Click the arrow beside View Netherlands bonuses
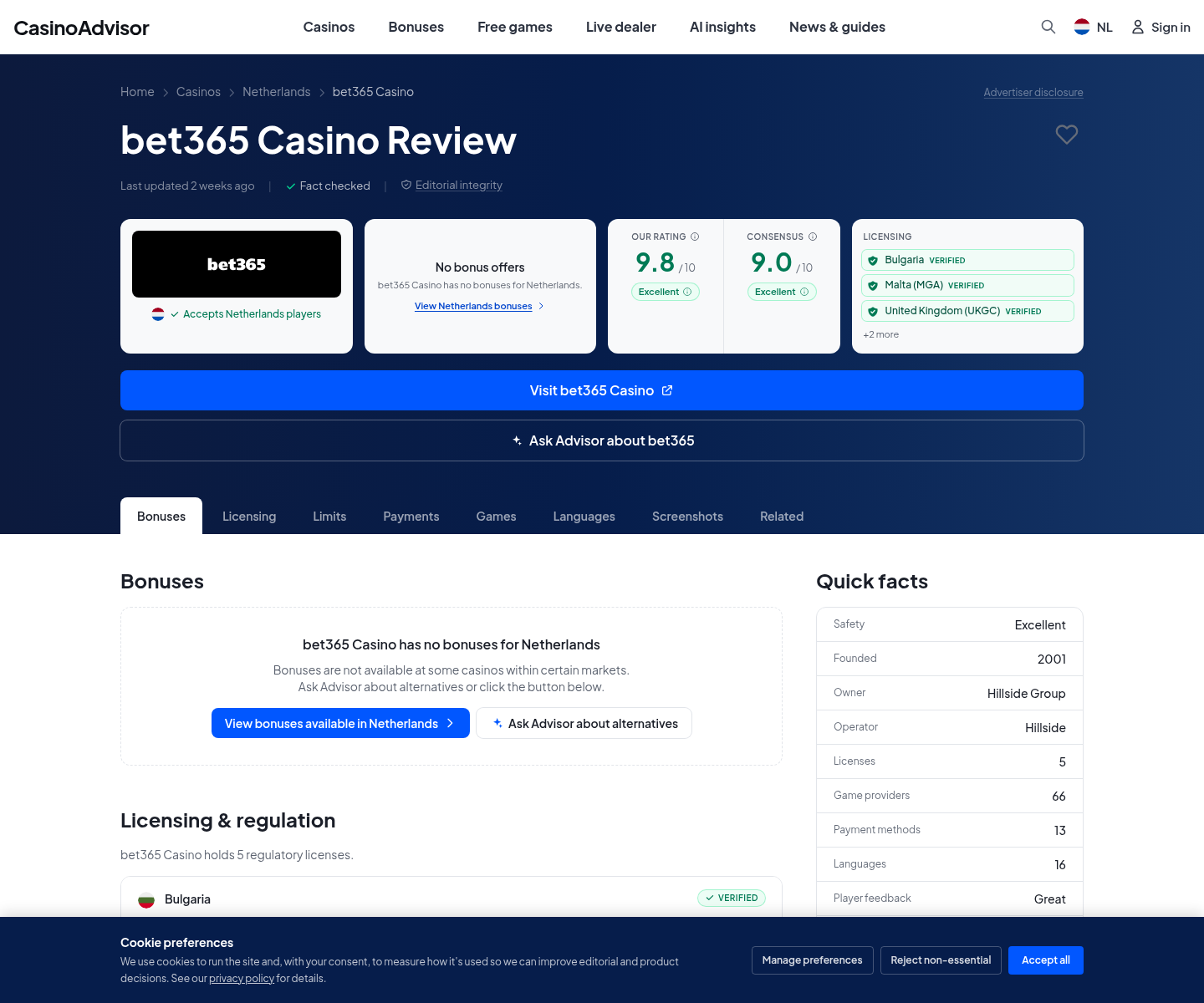 (x=541, y=306)
